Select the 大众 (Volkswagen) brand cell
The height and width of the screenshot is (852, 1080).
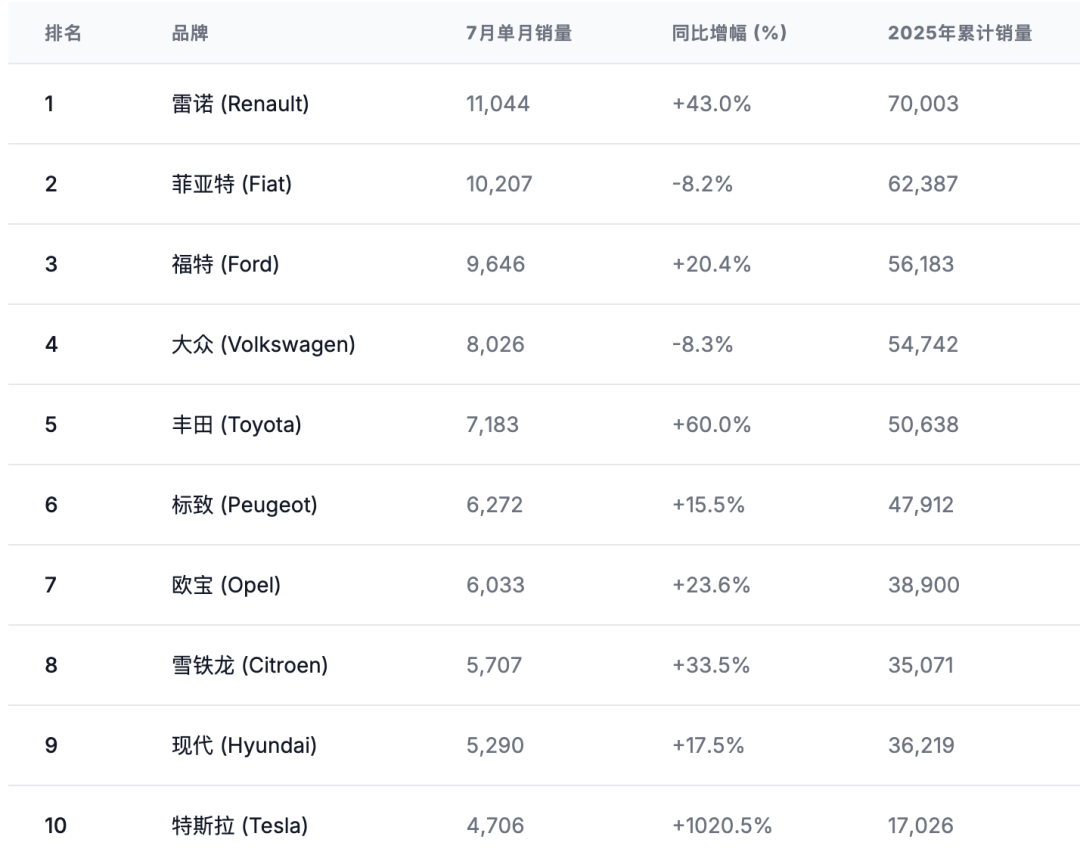tap(263, 344)
